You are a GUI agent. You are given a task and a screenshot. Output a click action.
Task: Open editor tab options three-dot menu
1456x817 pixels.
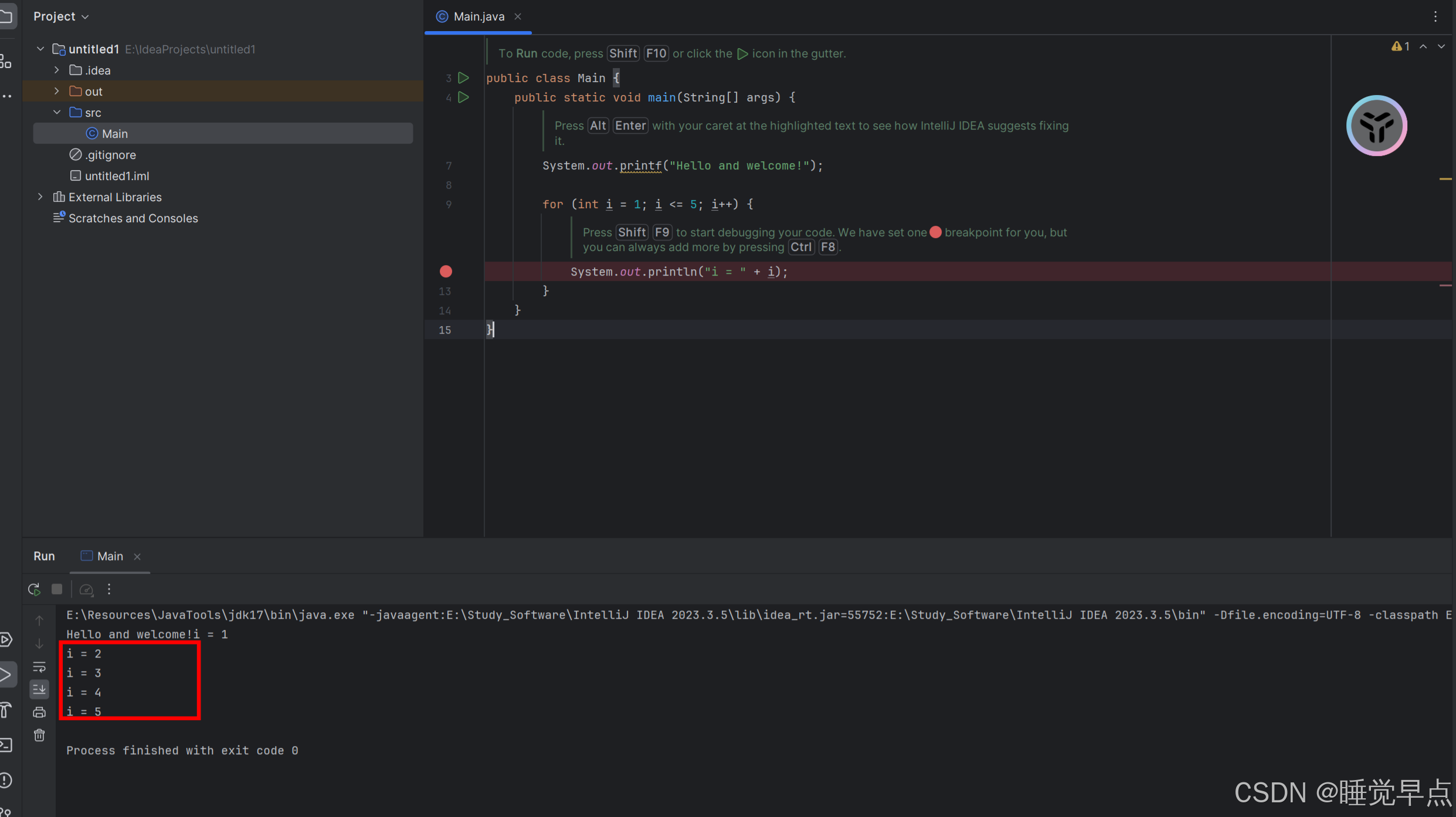pyautogui.click(x=1435, y=16)
